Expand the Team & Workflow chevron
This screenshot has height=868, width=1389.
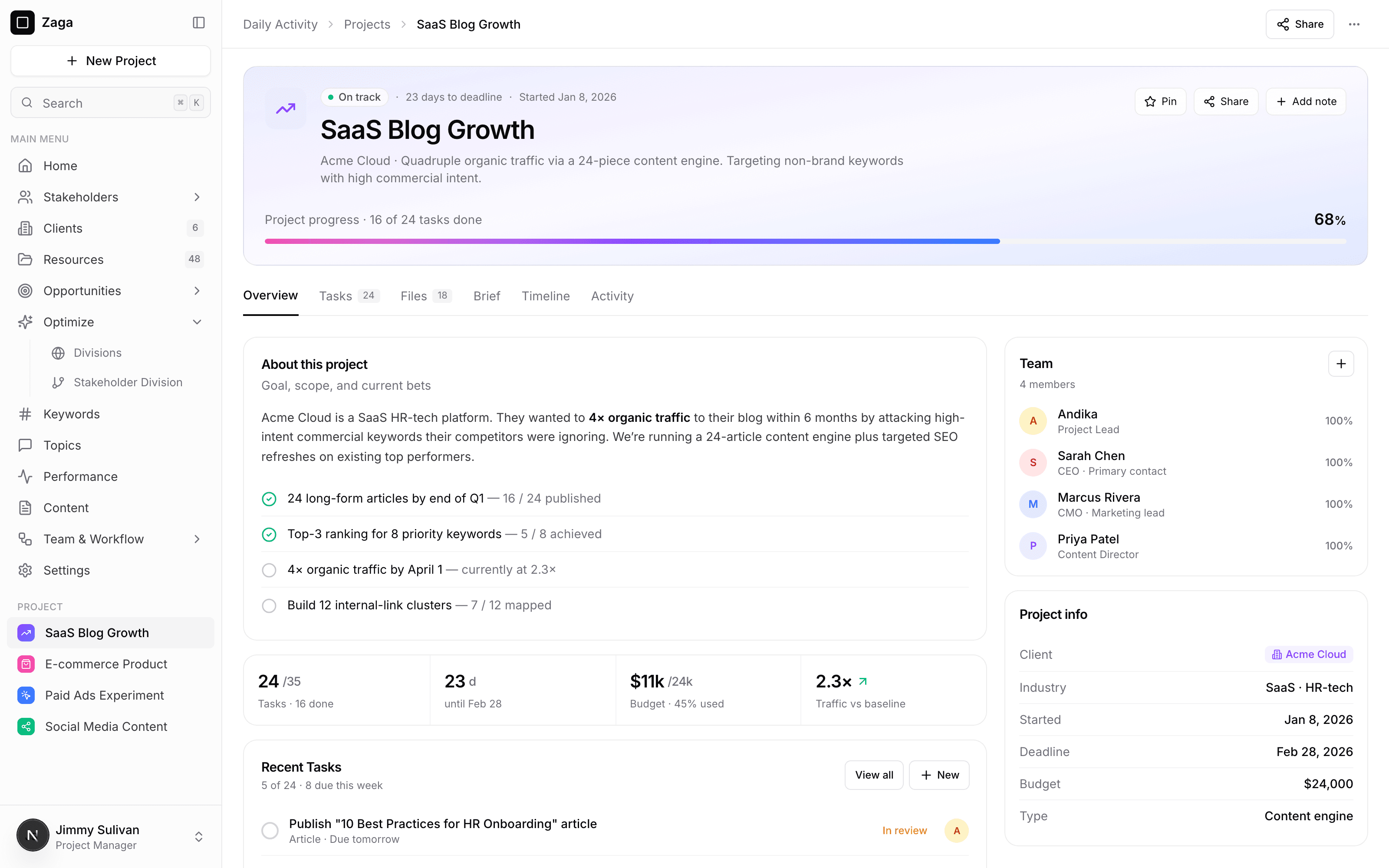click(197, 539)
